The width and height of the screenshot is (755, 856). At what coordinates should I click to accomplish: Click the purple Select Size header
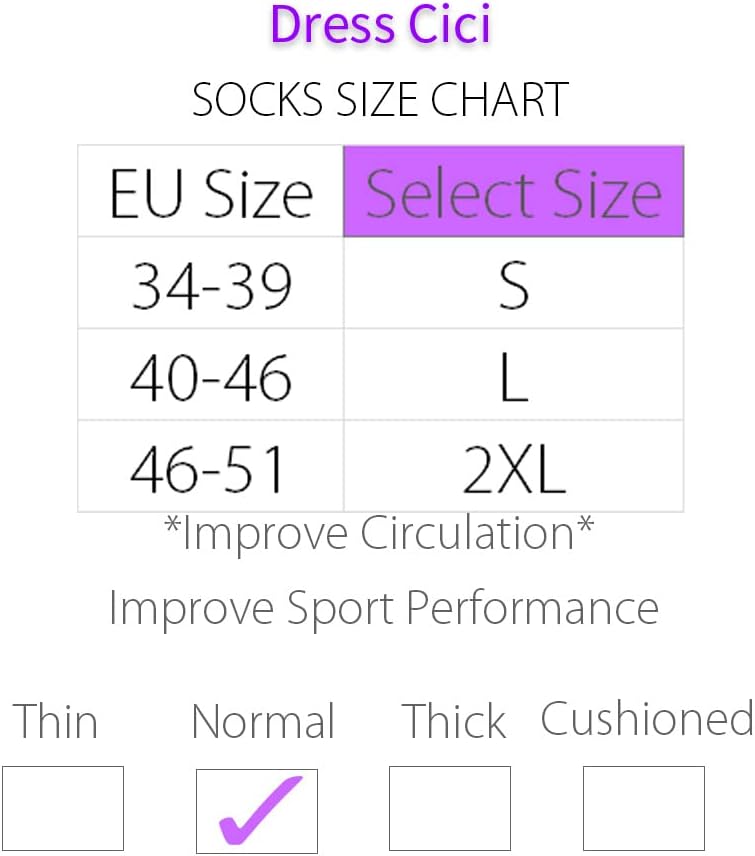click(513, 192)
